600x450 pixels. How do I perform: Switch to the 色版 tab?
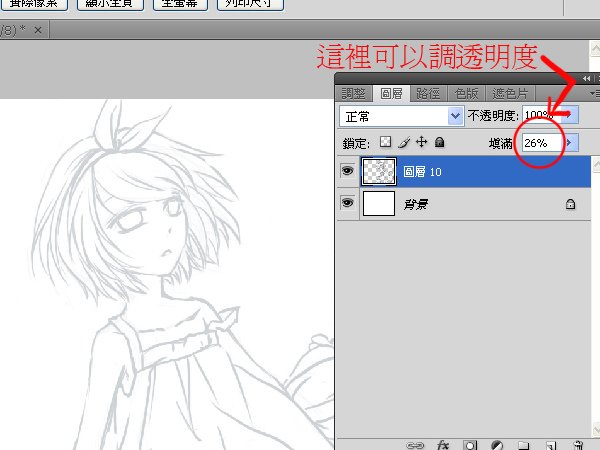466,93
